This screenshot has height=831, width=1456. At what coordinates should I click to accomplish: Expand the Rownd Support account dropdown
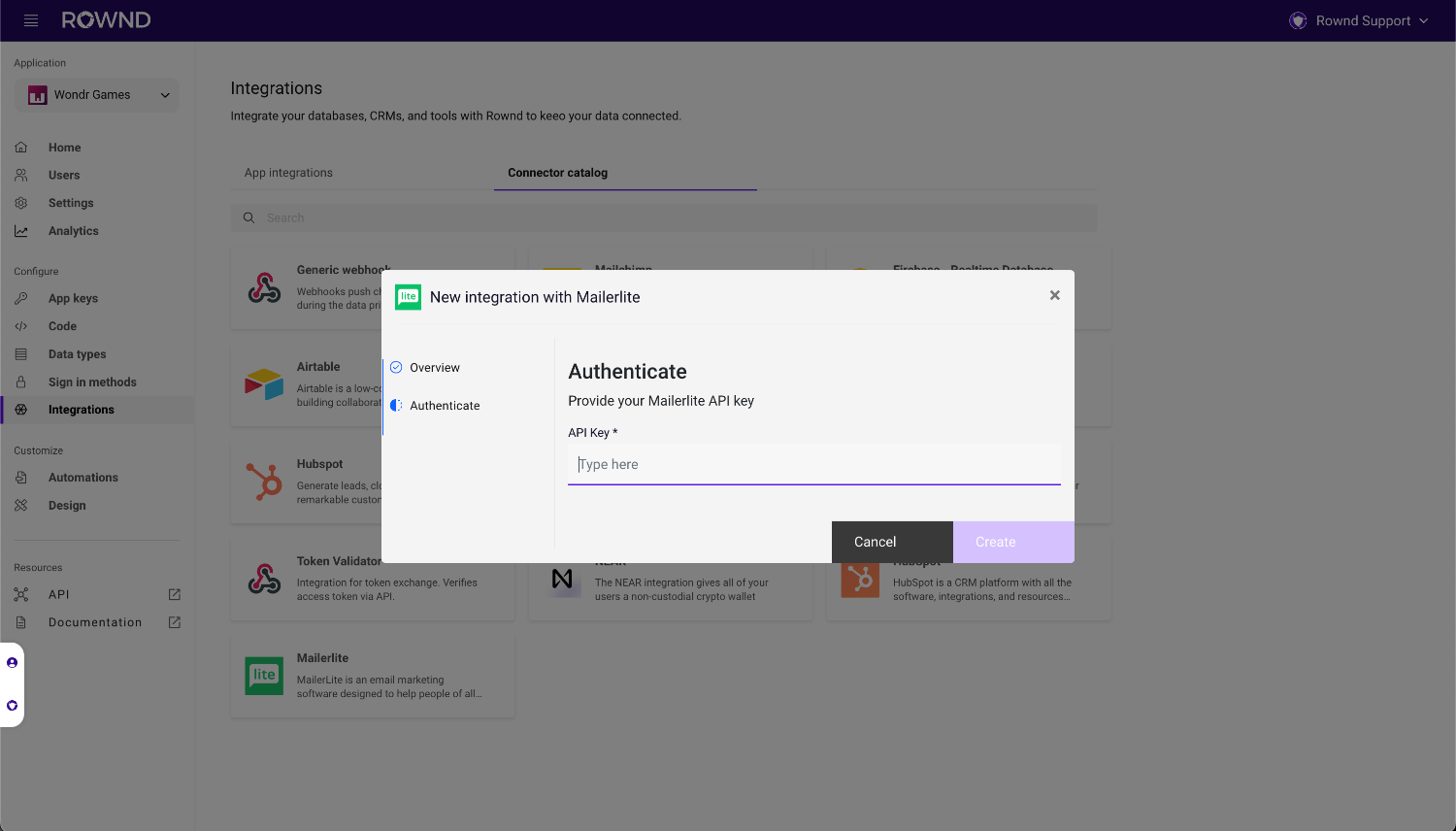point(1359,20)
